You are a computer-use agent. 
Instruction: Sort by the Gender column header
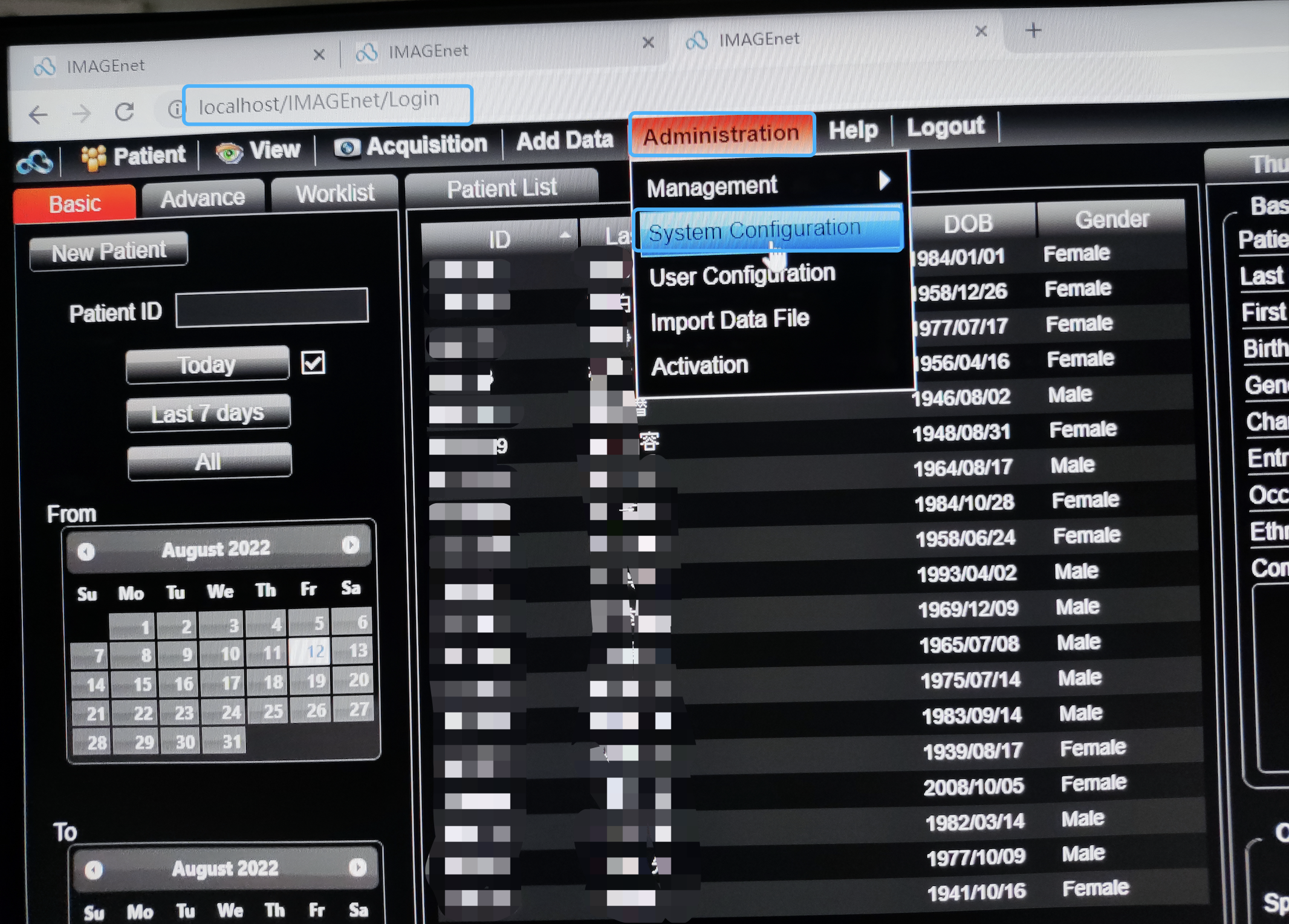point(1111,219)
